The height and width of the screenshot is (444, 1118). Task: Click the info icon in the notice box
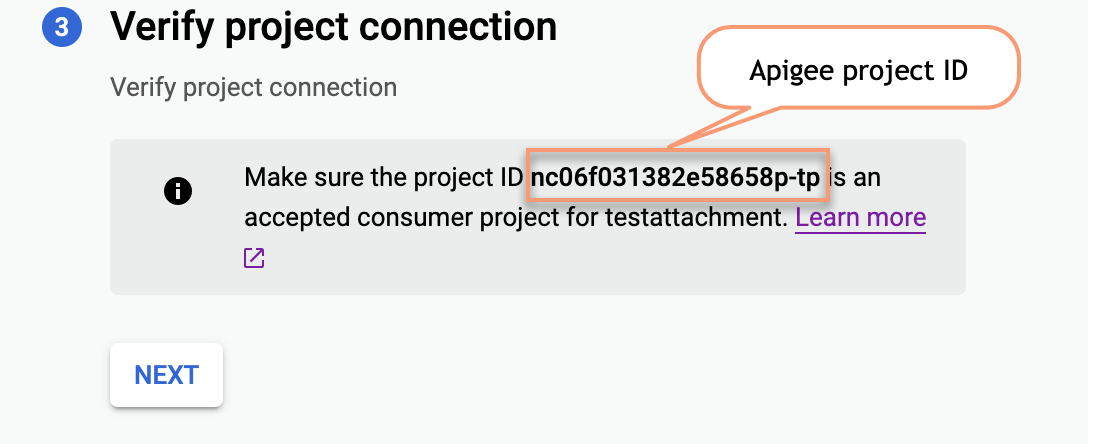click(x=177, y=191)
